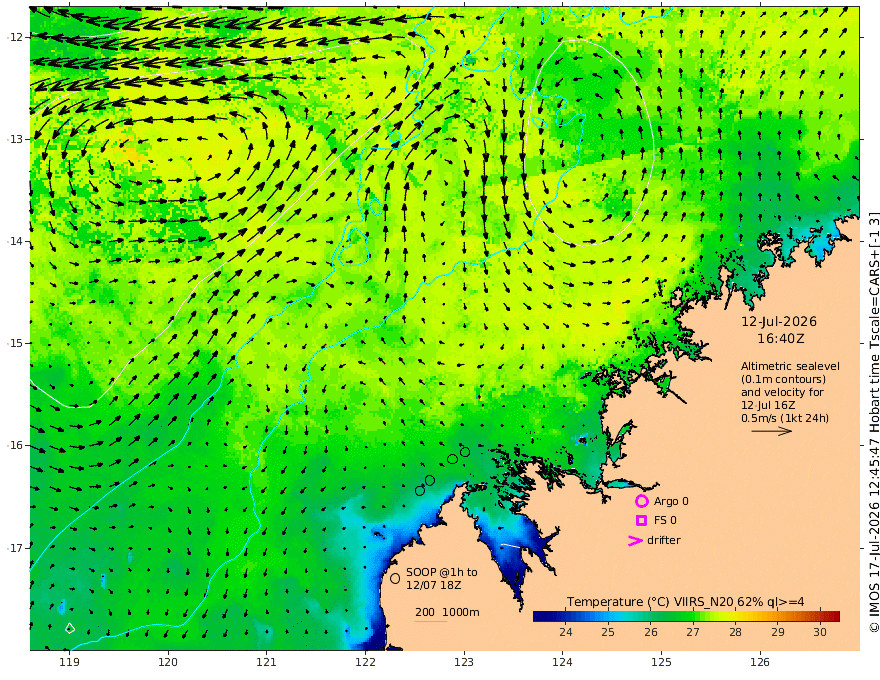Viewport: 880px width, 680px height.
Task: Click latitude axis label -16
Action: click(x=15, y=445)
